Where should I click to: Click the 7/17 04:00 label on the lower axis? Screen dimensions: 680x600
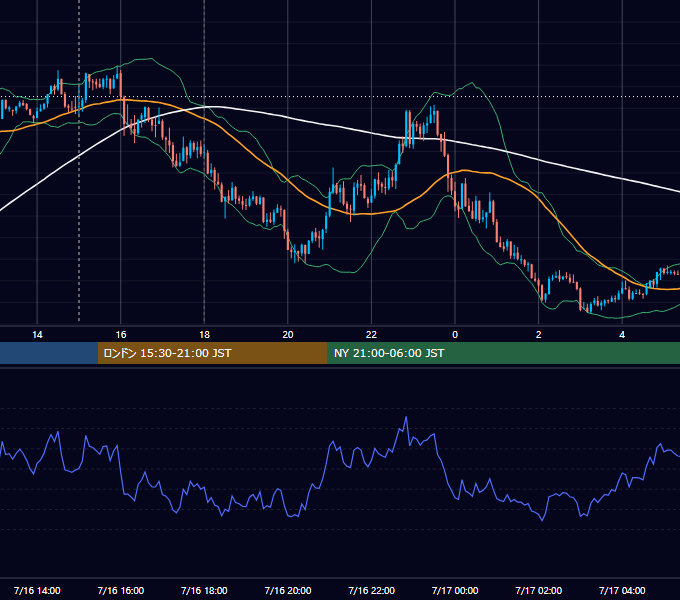tap(622, 590)
